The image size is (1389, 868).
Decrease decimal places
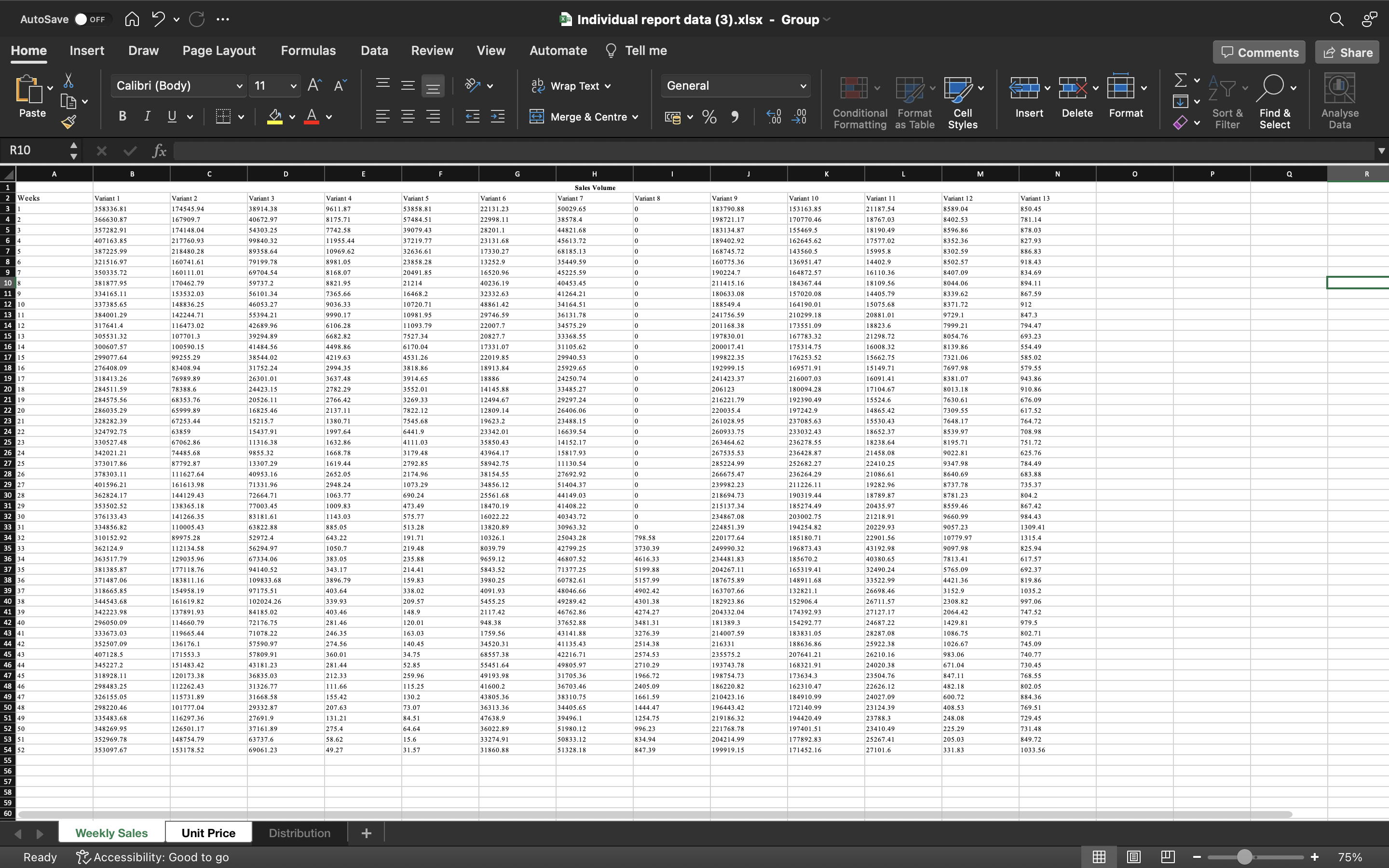(x=799, y=117)
